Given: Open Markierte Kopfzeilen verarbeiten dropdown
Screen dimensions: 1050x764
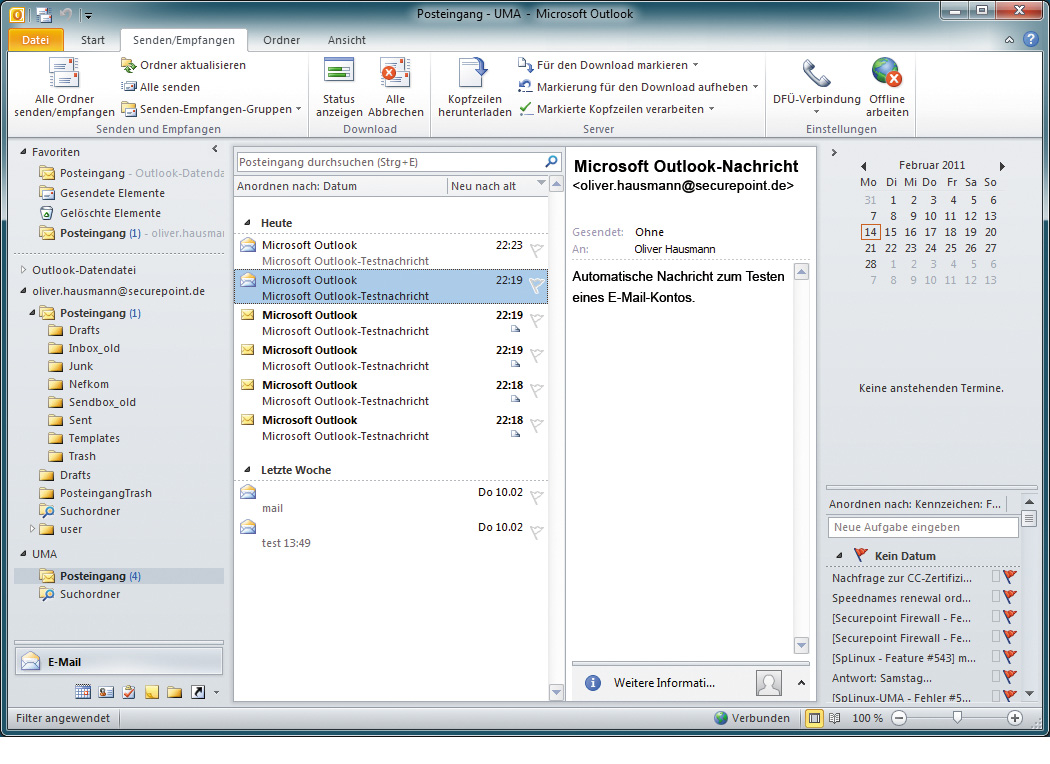Looking at the screenshot, I should [x=617, y=109].
